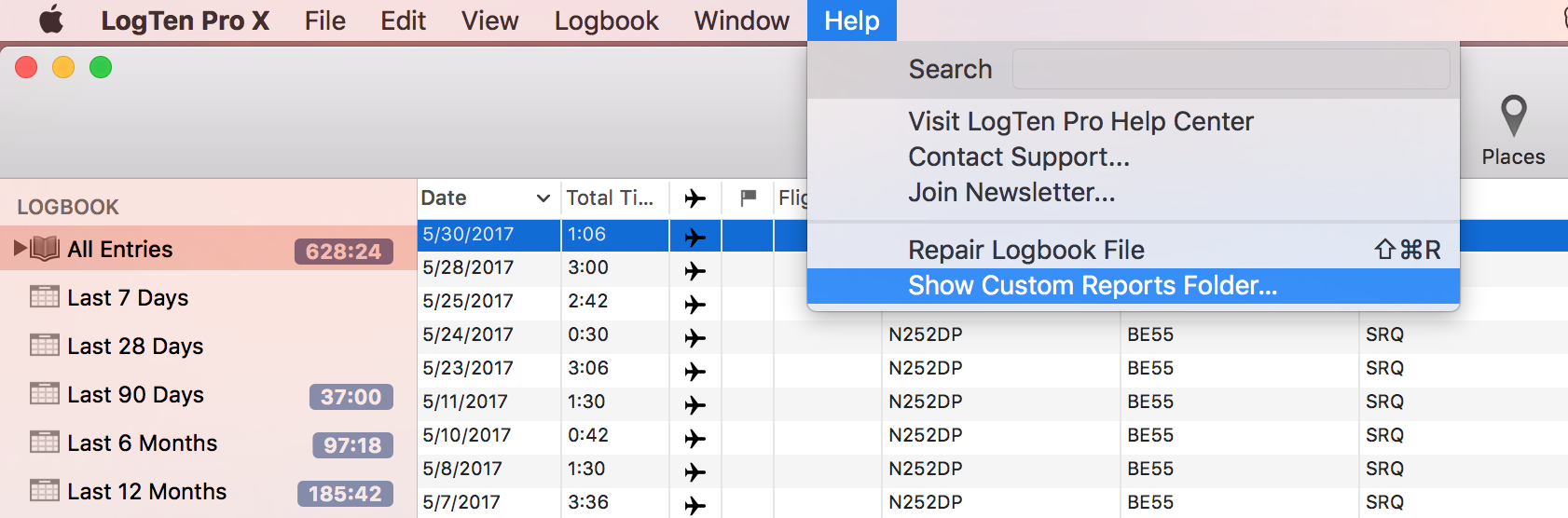This screenshot has width=1568, height=518.
Task: Select the 5/11/2017 entry date
Action: click(x=465, y=402)
